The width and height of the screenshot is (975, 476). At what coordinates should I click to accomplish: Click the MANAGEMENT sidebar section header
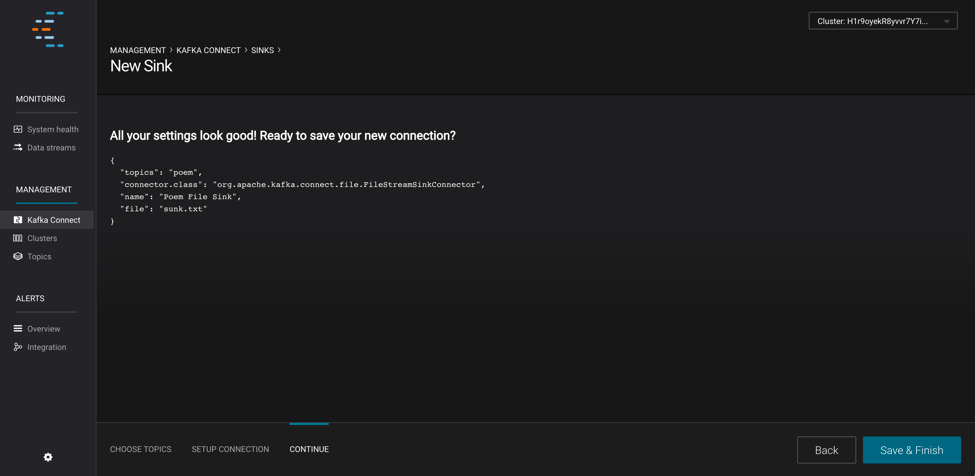pyautogui.click(x=44, y=190)
